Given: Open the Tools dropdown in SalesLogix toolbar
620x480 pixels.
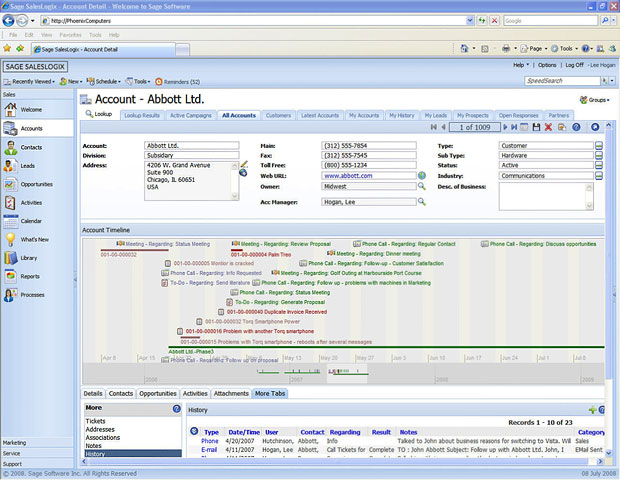Looking at the screenshot, I should (x=138, y=81).
